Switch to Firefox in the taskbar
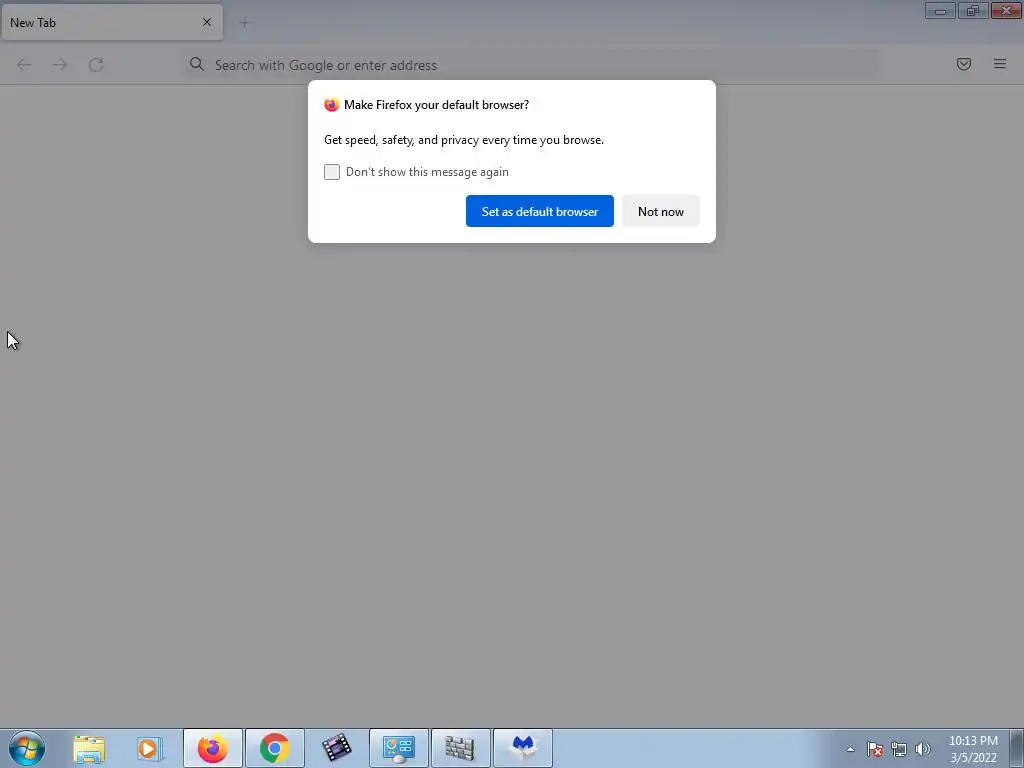Viewport: 1024px width, 768px height. [213, 748]
